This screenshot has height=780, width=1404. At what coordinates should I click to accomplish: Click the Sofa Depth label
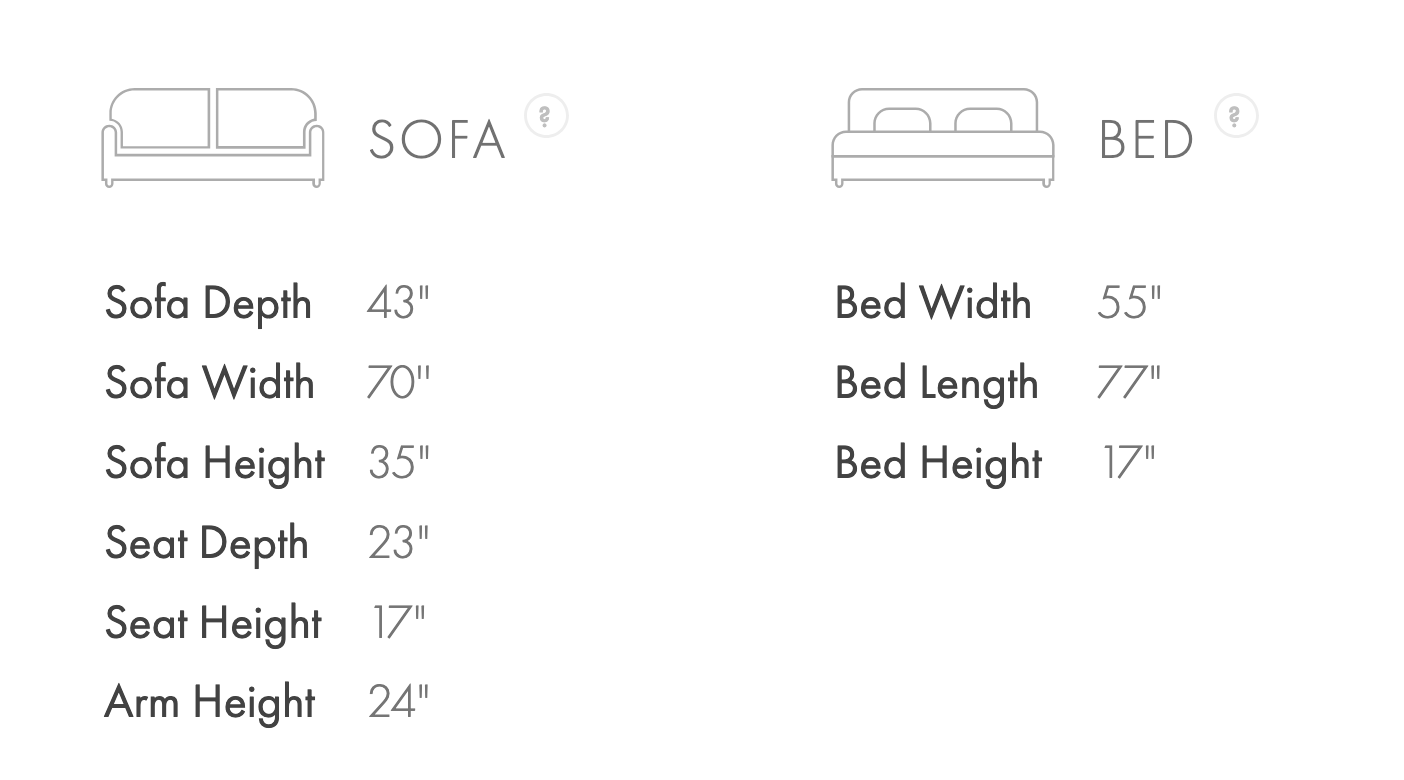(x=208, y=303)
